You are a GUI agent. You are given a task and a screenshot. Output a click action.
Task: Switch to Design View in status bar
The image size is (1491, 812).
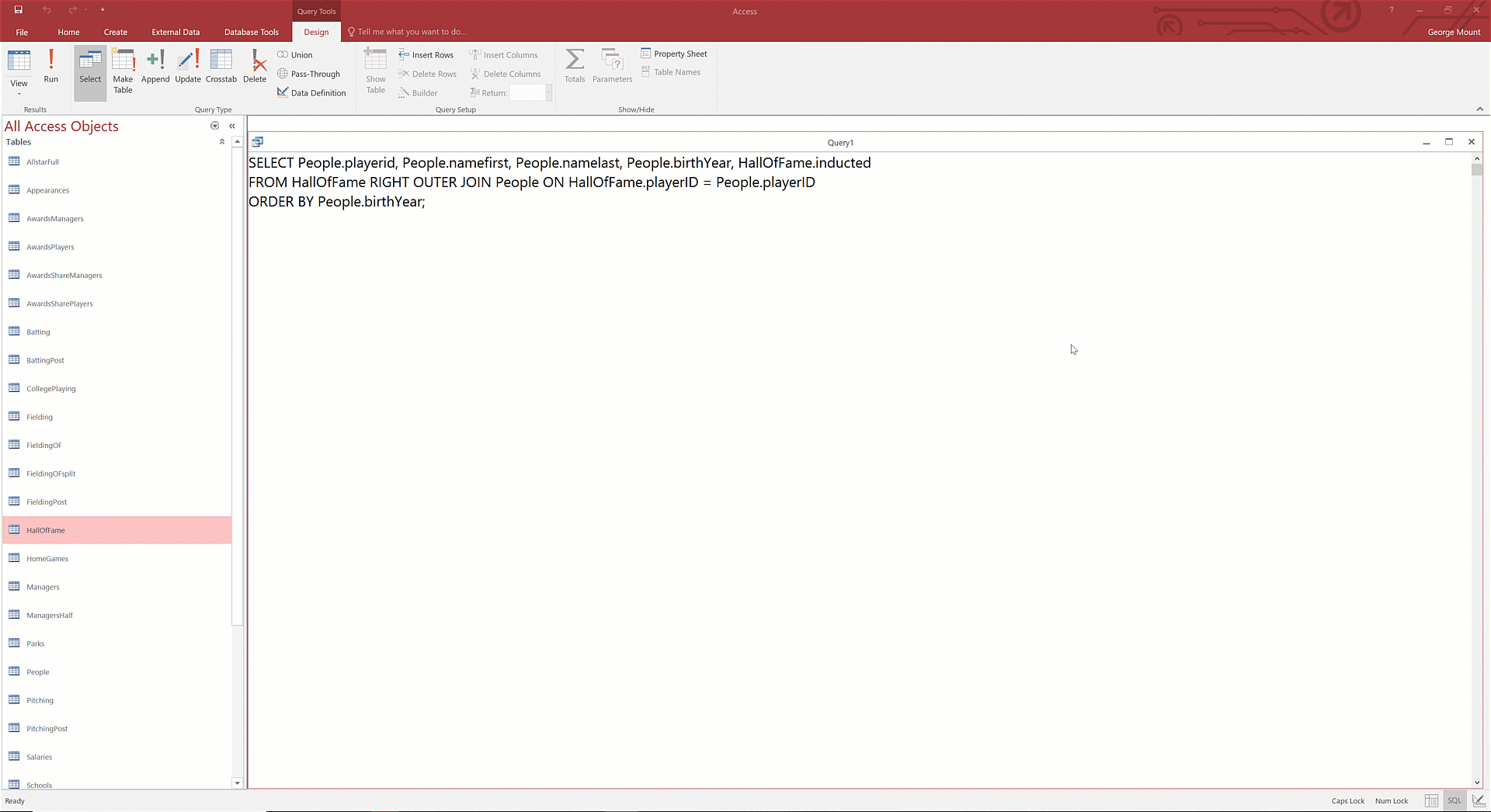tap(1479, 801)
